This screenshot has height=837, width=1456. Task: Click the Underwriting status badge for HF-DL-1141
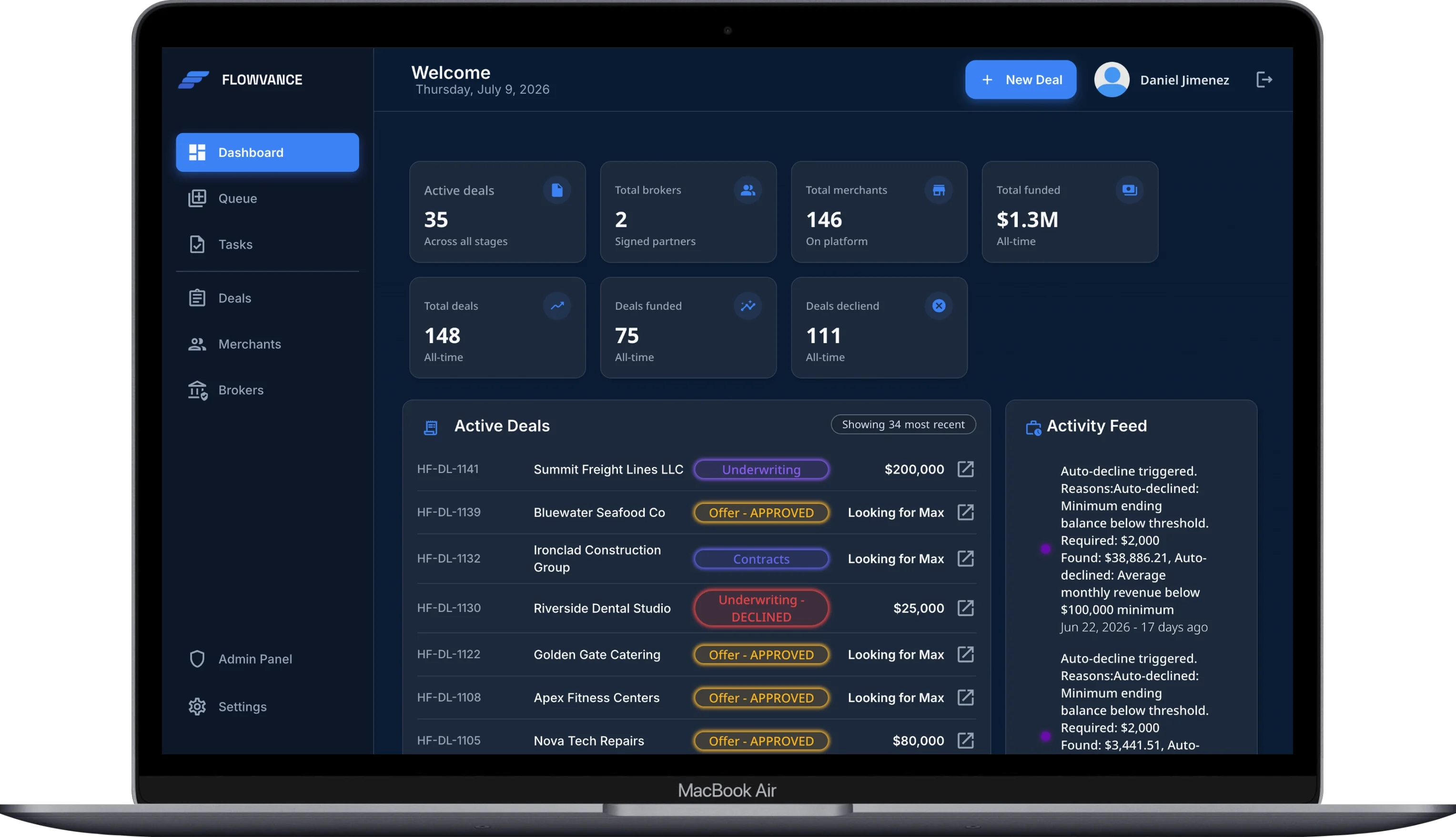(x=761, y=469)
